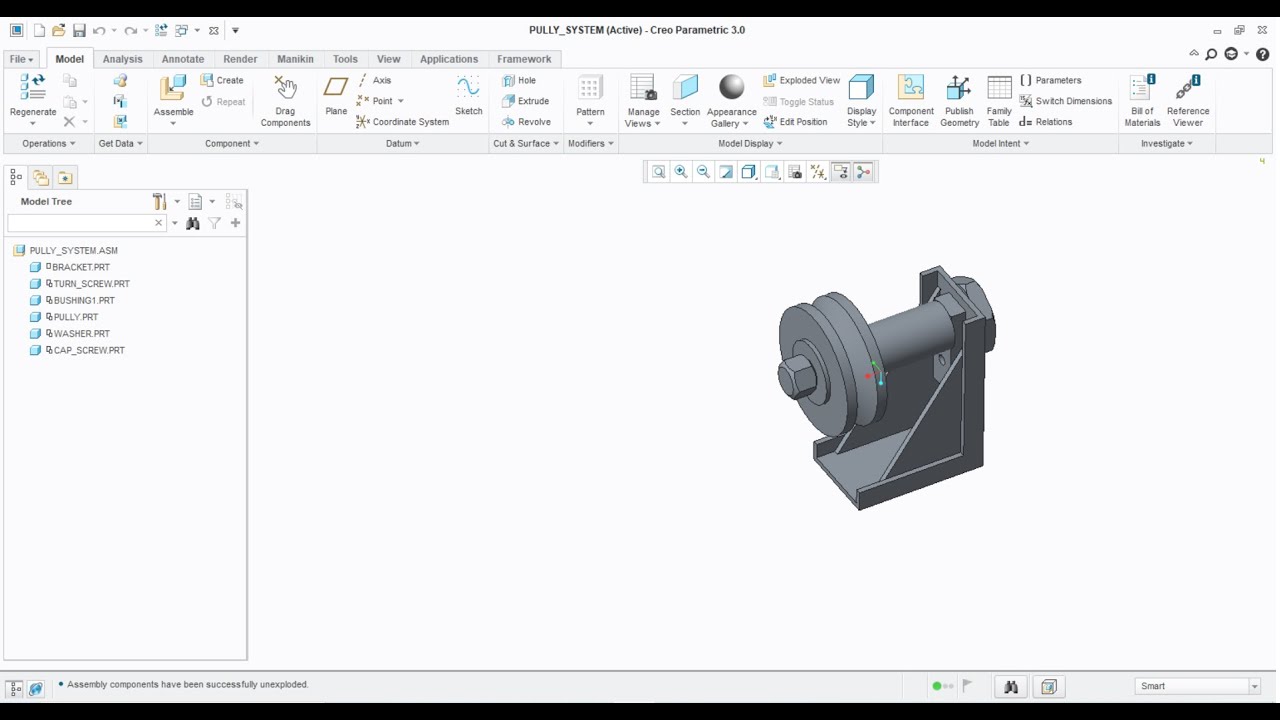Start the Sketch tool
Image resolution: width=1280 pixels, height=720 pixels.
(468, 97)
